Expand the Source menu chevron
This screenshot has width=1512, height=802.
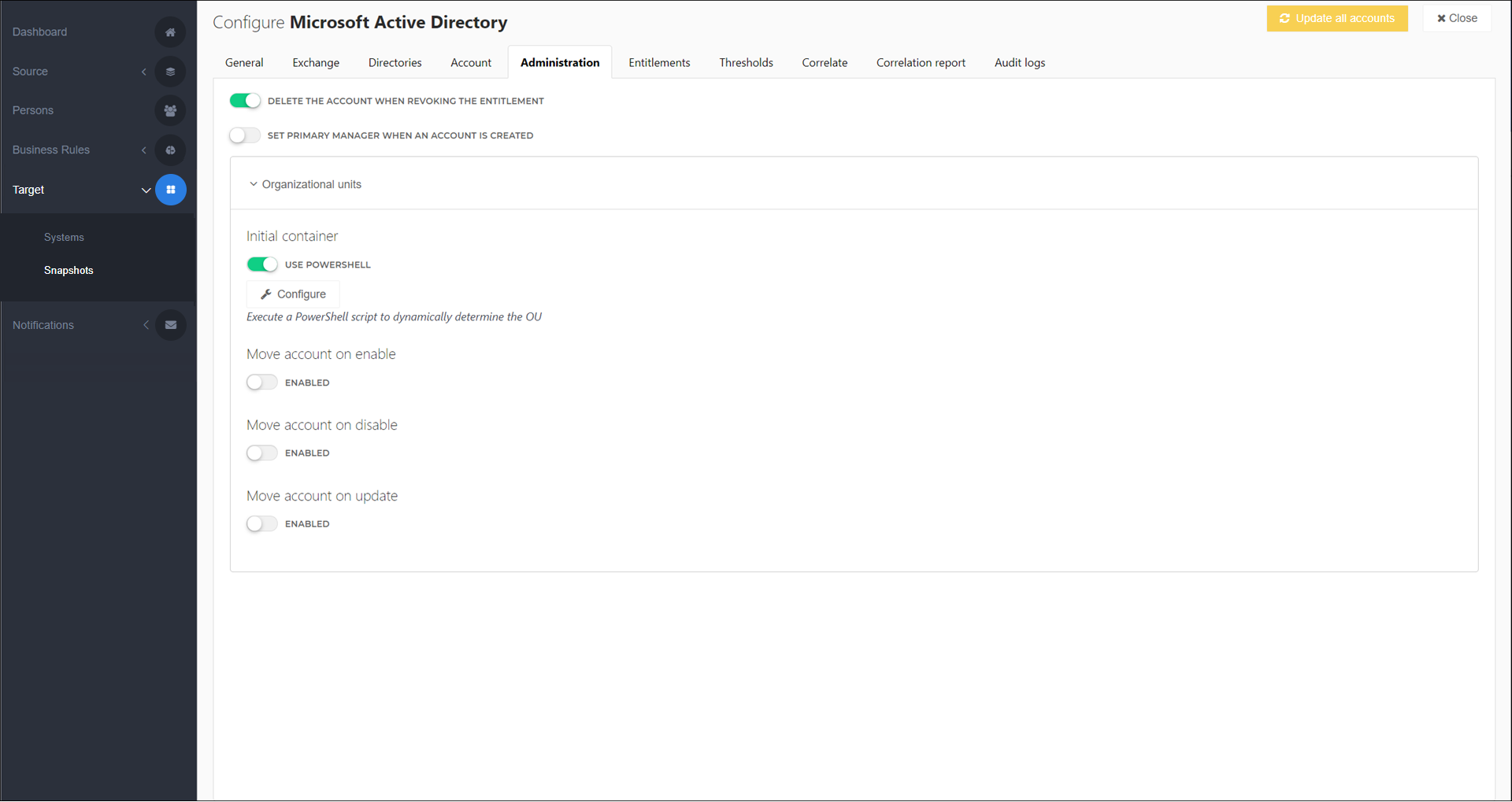[x=144, y=72]
